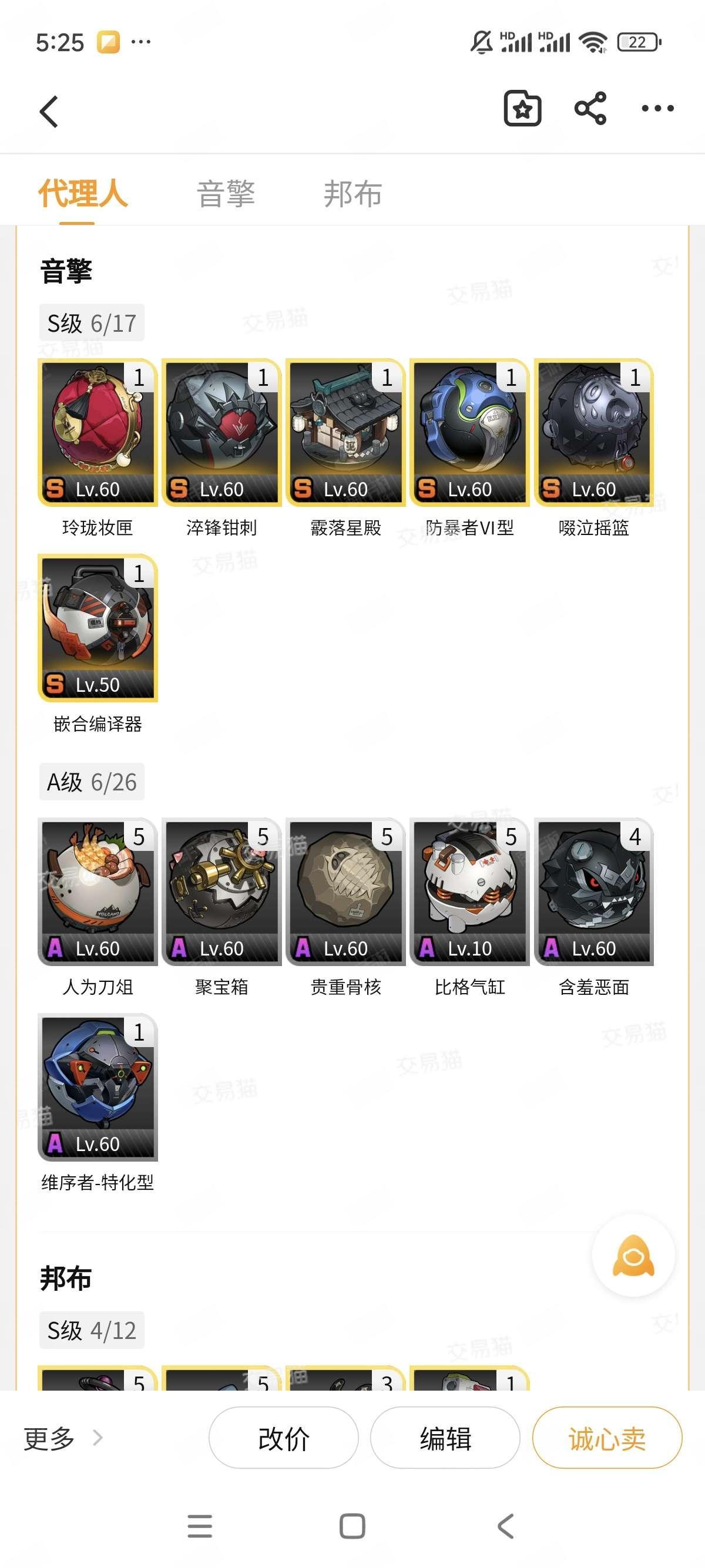Screen dimensions: 705x1568
Task: Open the 玲珑妆匣 S-rank engine thumbnail
Action: [98, 432]
